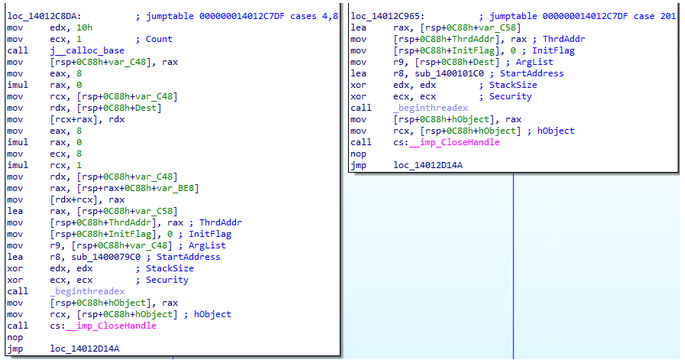
Task: Click __imp_CloseHandle in loc_14012C965 block
Action: tap(454, 142)
